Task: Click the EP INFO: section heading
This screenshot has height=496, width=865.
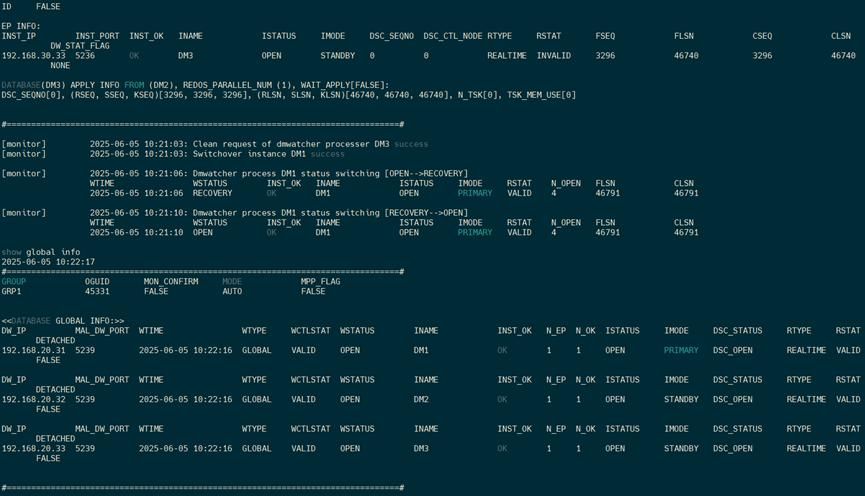Action: pos(20,26)
